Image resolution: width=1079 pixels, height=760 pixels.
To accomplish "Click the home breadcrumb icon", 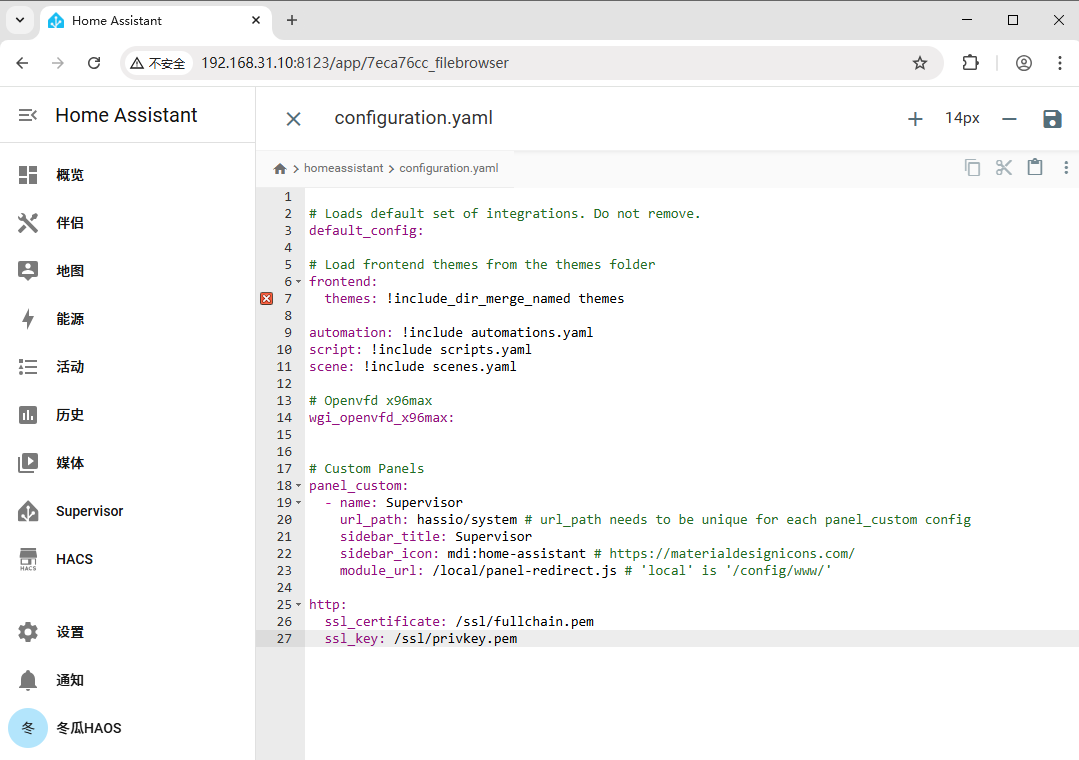I will point(279,169).
